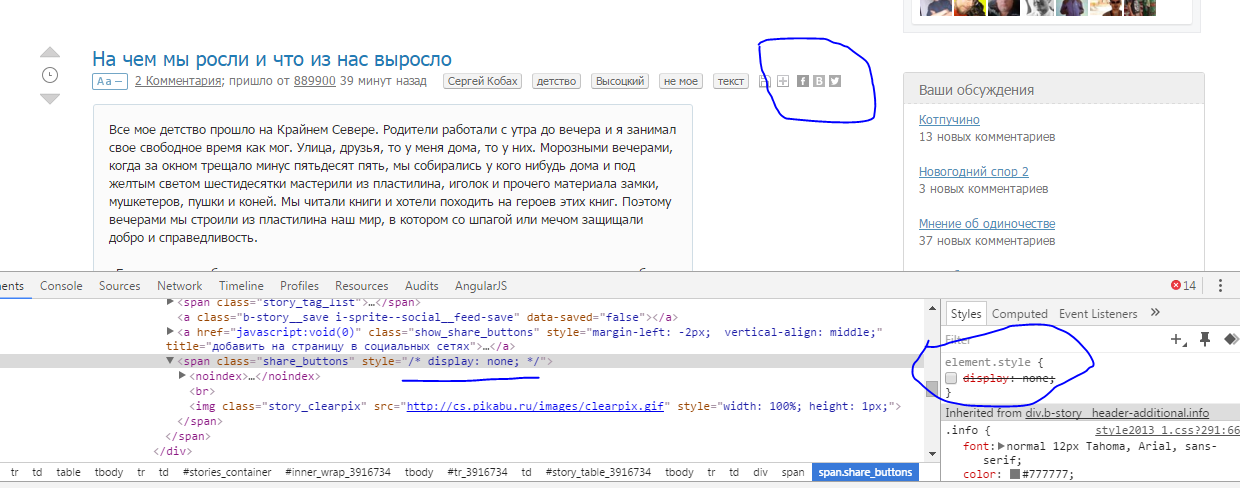Show more Styles sidebar tabs chevron
This screenshot has height=488, width=1240.
pyautogui.click(x=1156, y=313)
